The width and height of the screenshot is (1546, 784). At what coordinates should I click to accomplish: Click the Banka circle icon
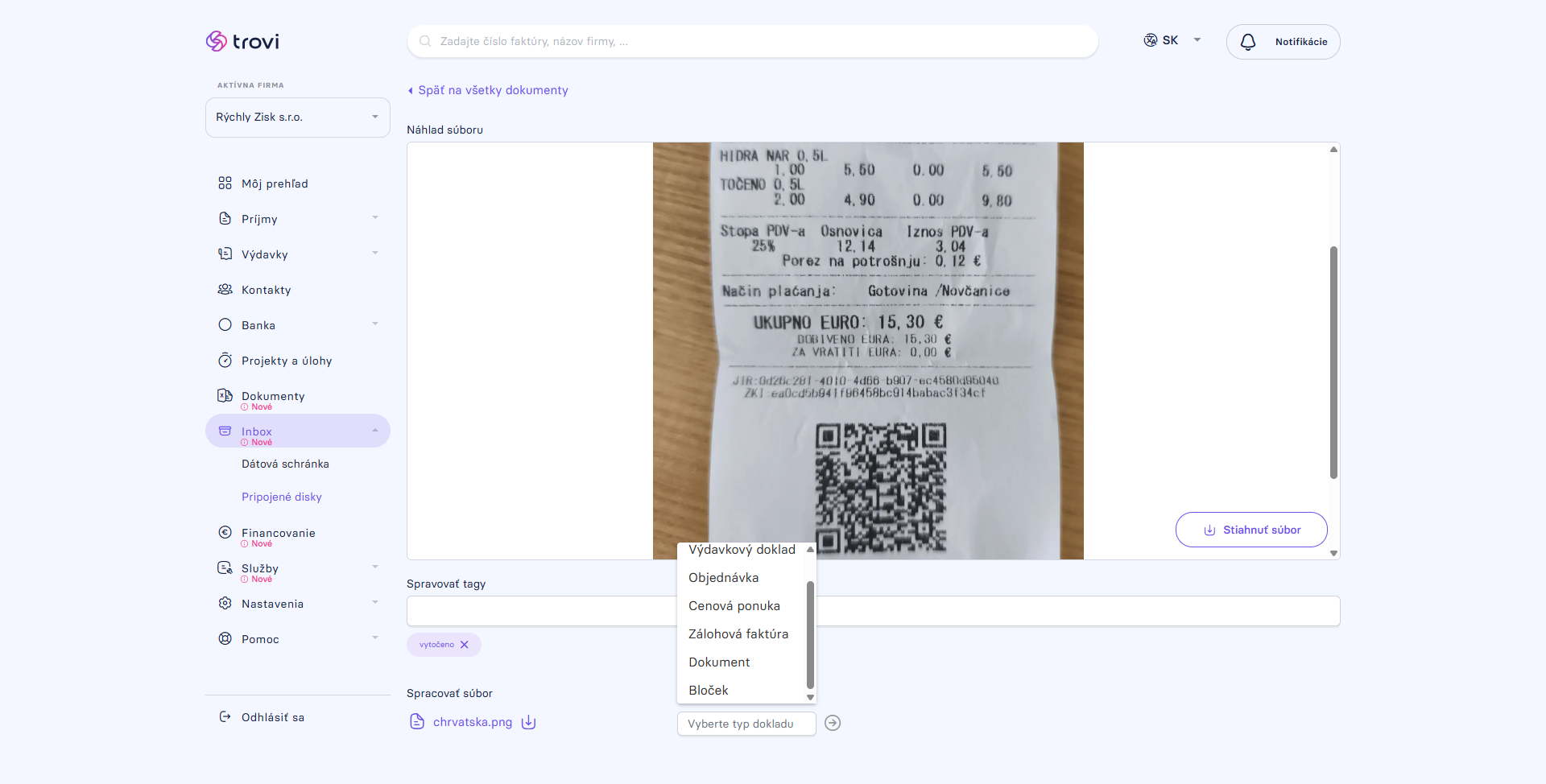(225, 325)
